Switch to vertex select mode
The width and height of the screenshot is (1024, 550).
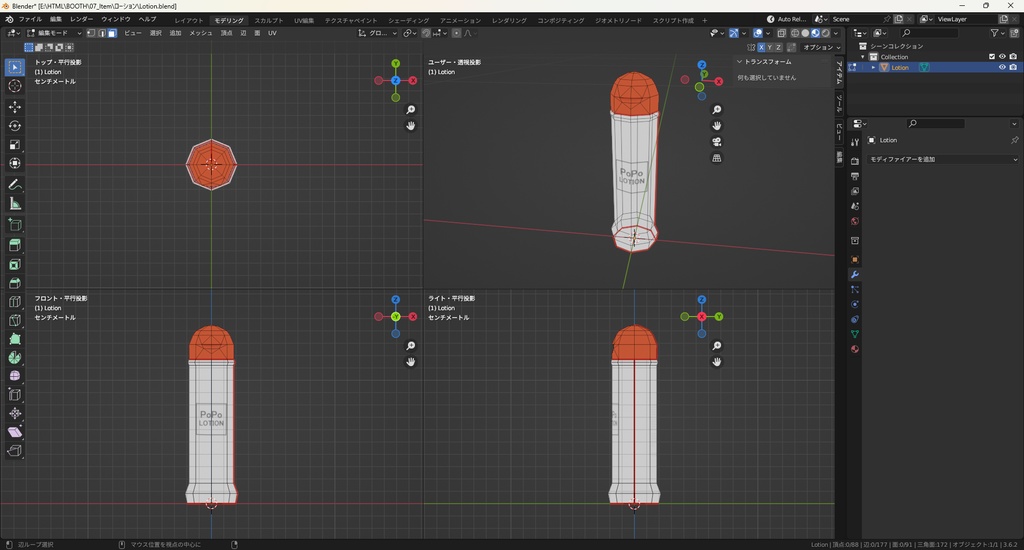pyautogui.click(x=91, y=33)
